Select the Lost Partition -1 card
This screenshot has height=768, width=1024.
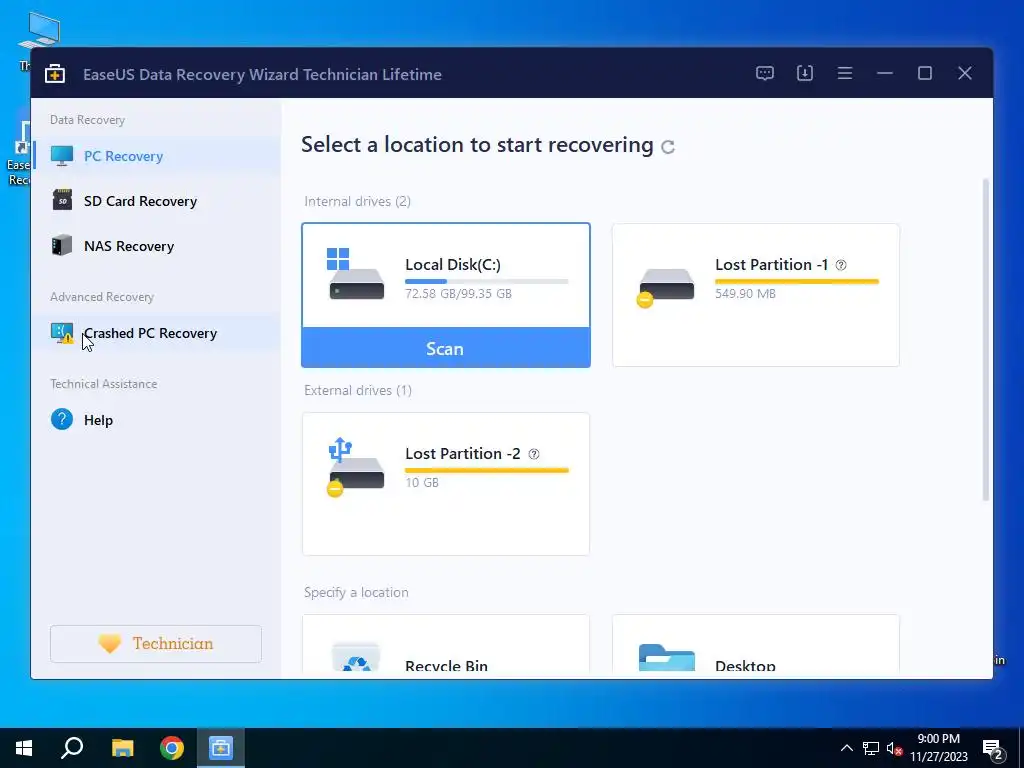coord(756,295)
